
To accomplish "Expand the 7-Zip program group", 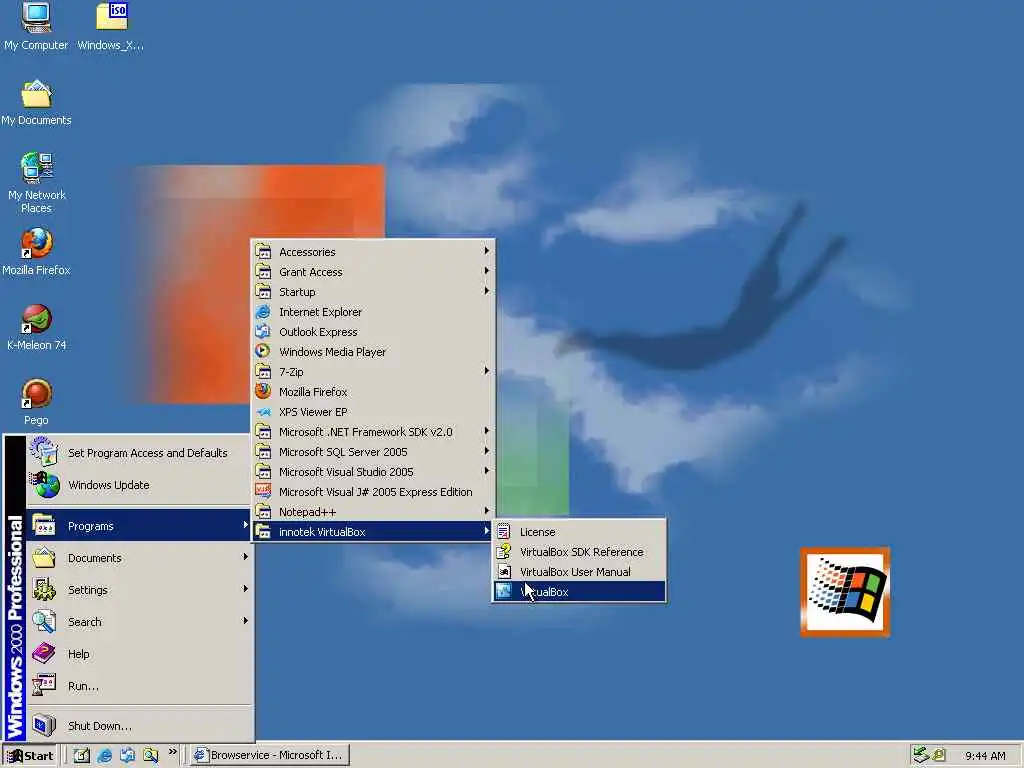I will pos(373,372).
